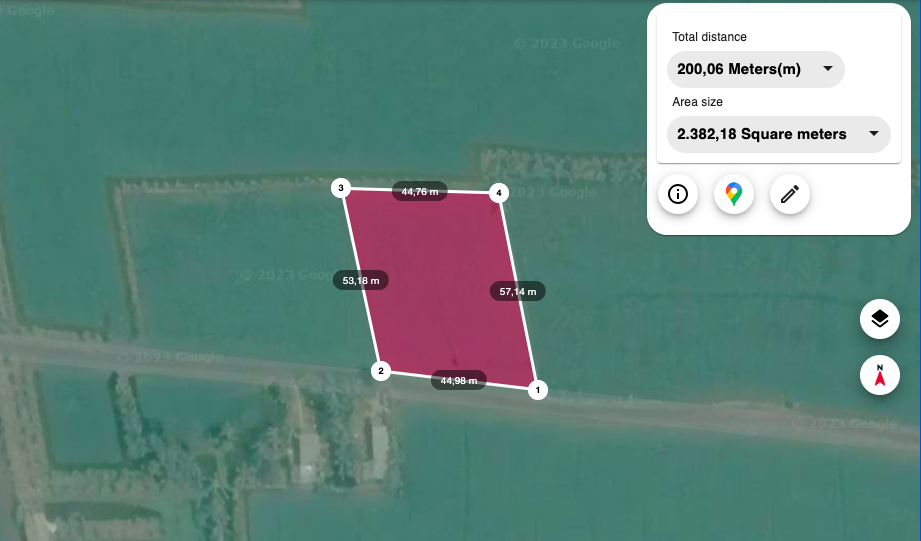Click the 57,14 m edge label
This screenshot has height=541, width=921.
[x=517, y=291]
